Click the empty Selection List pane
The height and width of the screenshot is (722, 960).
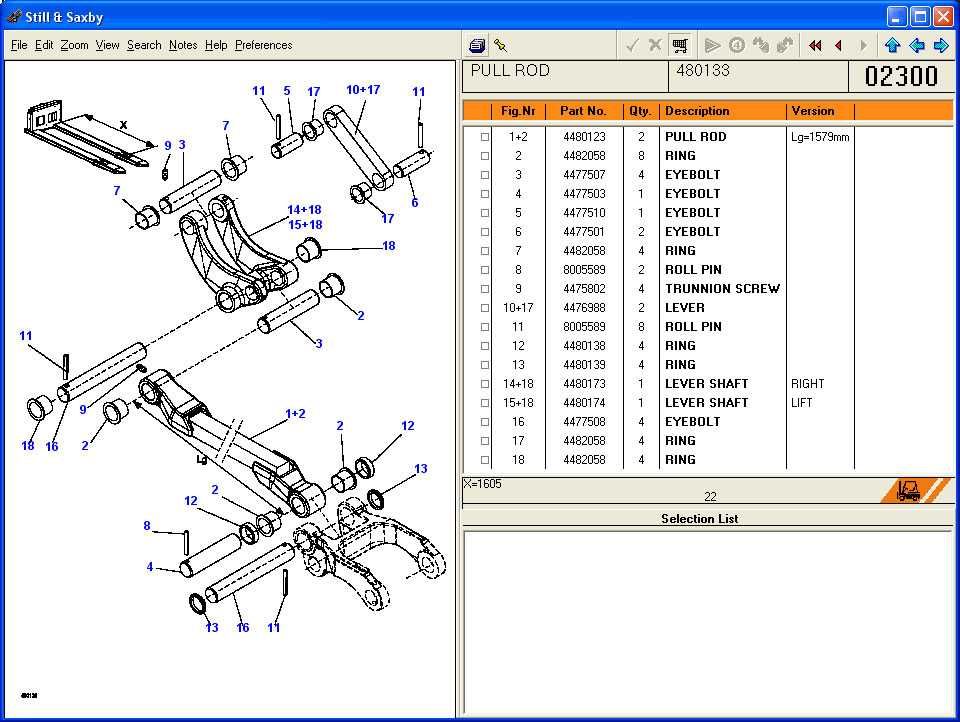click(x=708, y=623)
